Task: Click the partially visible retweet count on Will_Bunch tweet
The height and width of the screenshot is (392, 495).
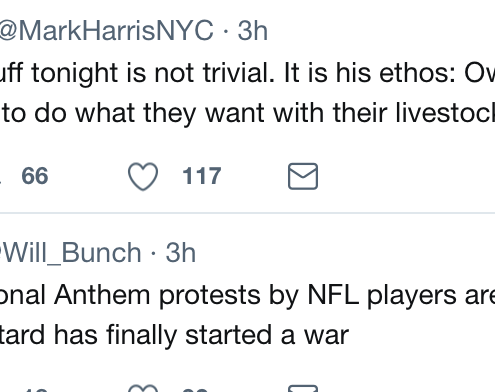Action: pos(36,389)
